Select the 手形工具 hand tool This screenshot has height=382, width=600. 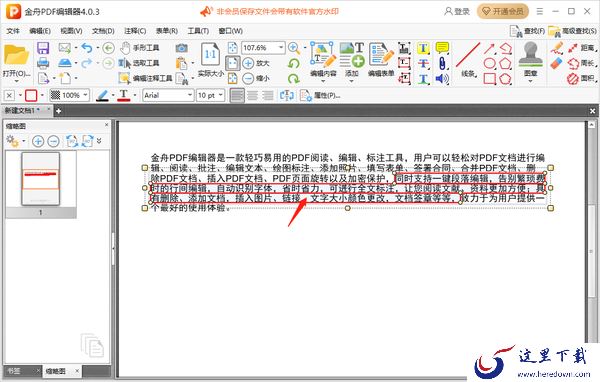point(139,48)
